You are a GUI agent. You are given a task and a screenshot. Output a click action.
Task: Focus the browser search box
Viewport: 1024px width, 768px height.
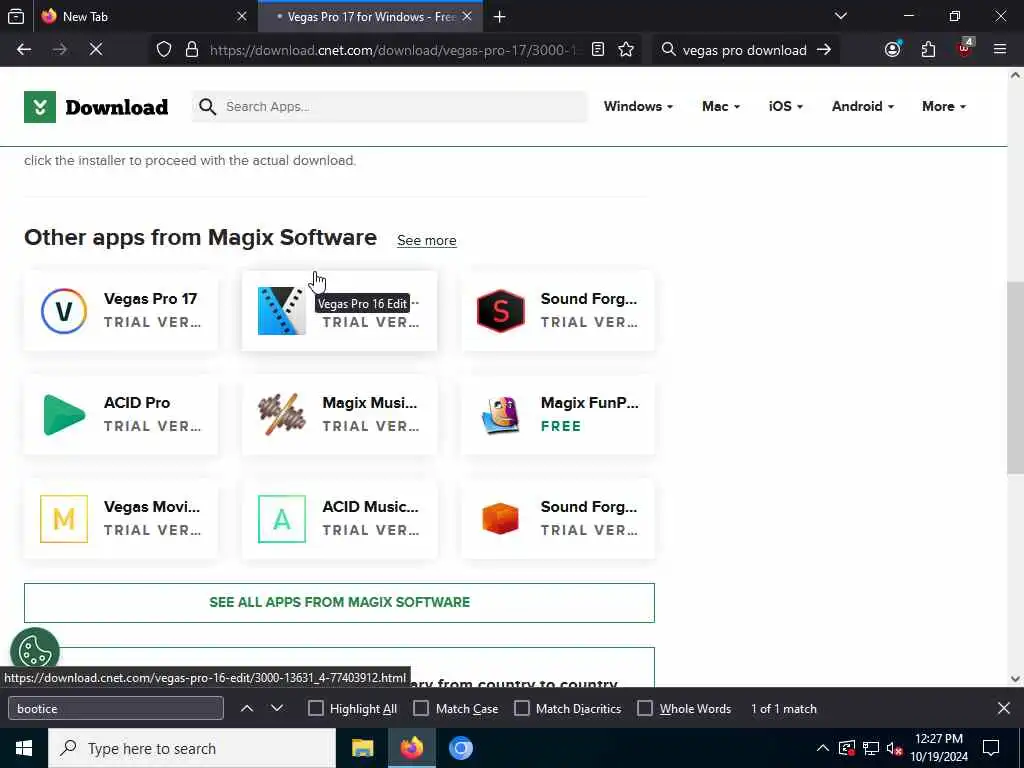[744, 50]
